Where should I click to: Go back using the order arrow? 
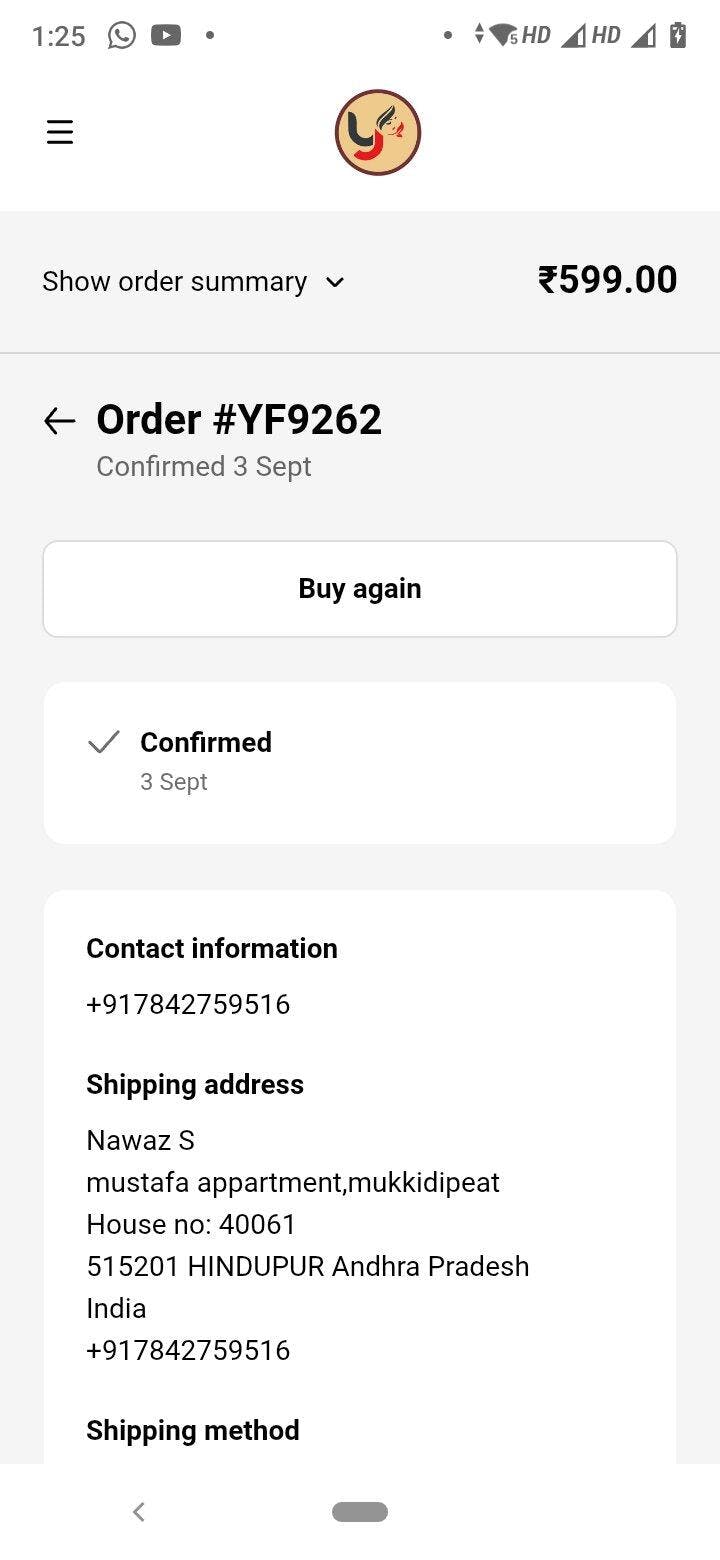click(x=60, y=421)
